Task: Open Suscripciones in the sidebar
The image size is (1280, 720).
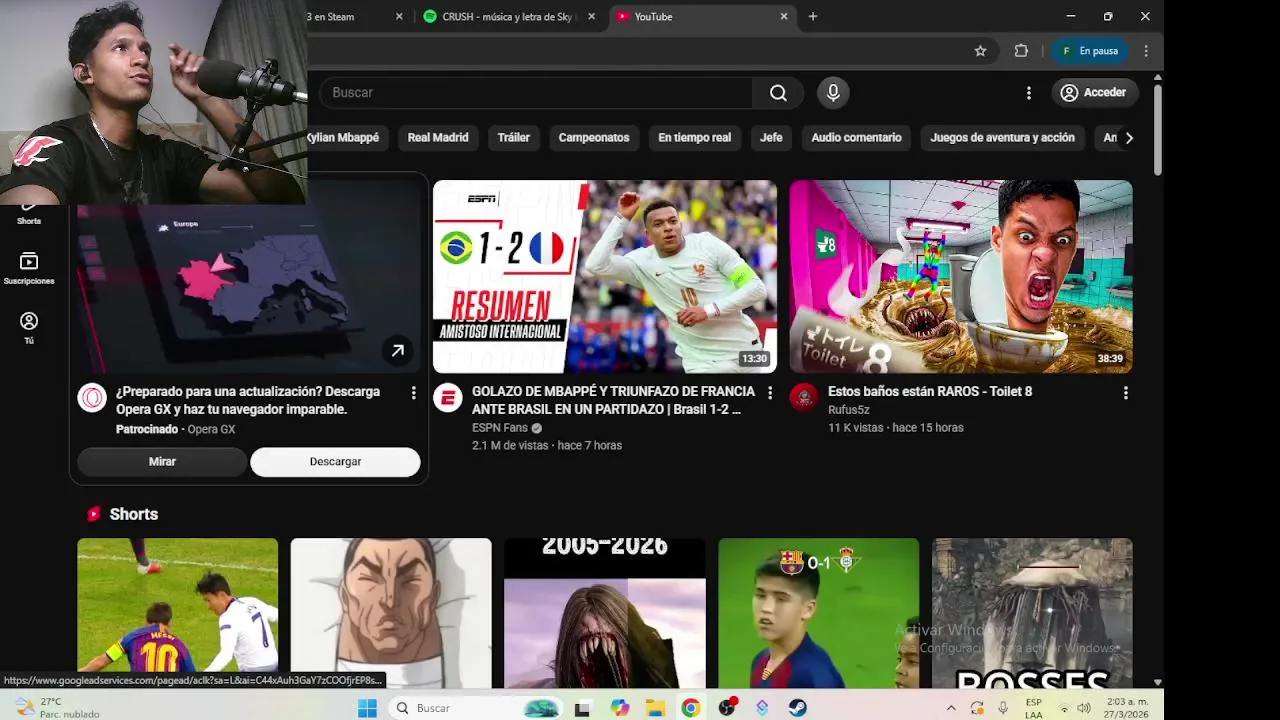Action: pos(29,269)
